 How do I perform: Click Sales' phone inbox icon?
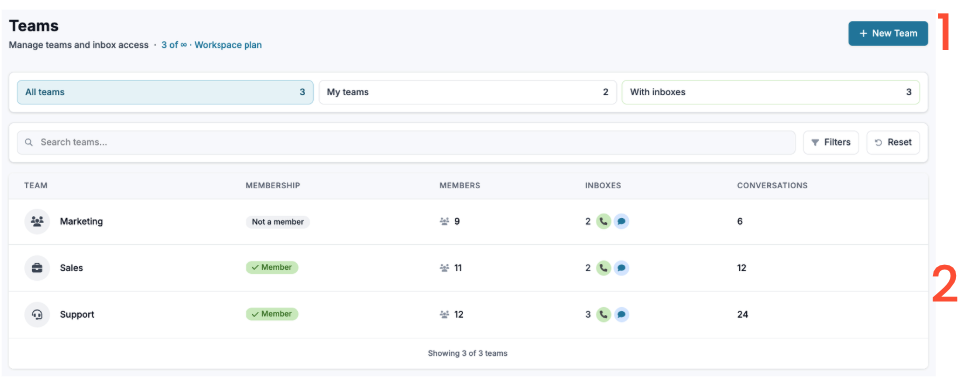coord(604,268)
